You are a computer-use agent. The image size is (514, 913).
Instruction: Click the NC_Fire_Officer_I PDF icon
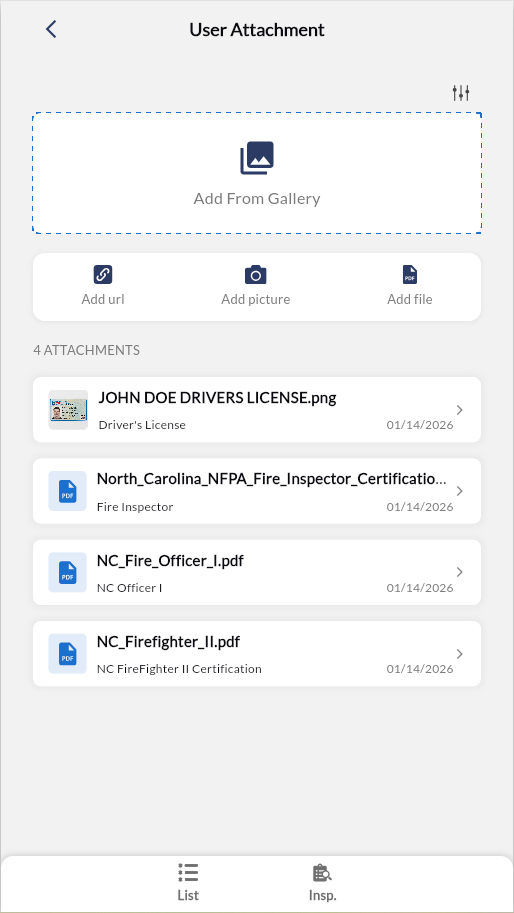click(68, 572)
